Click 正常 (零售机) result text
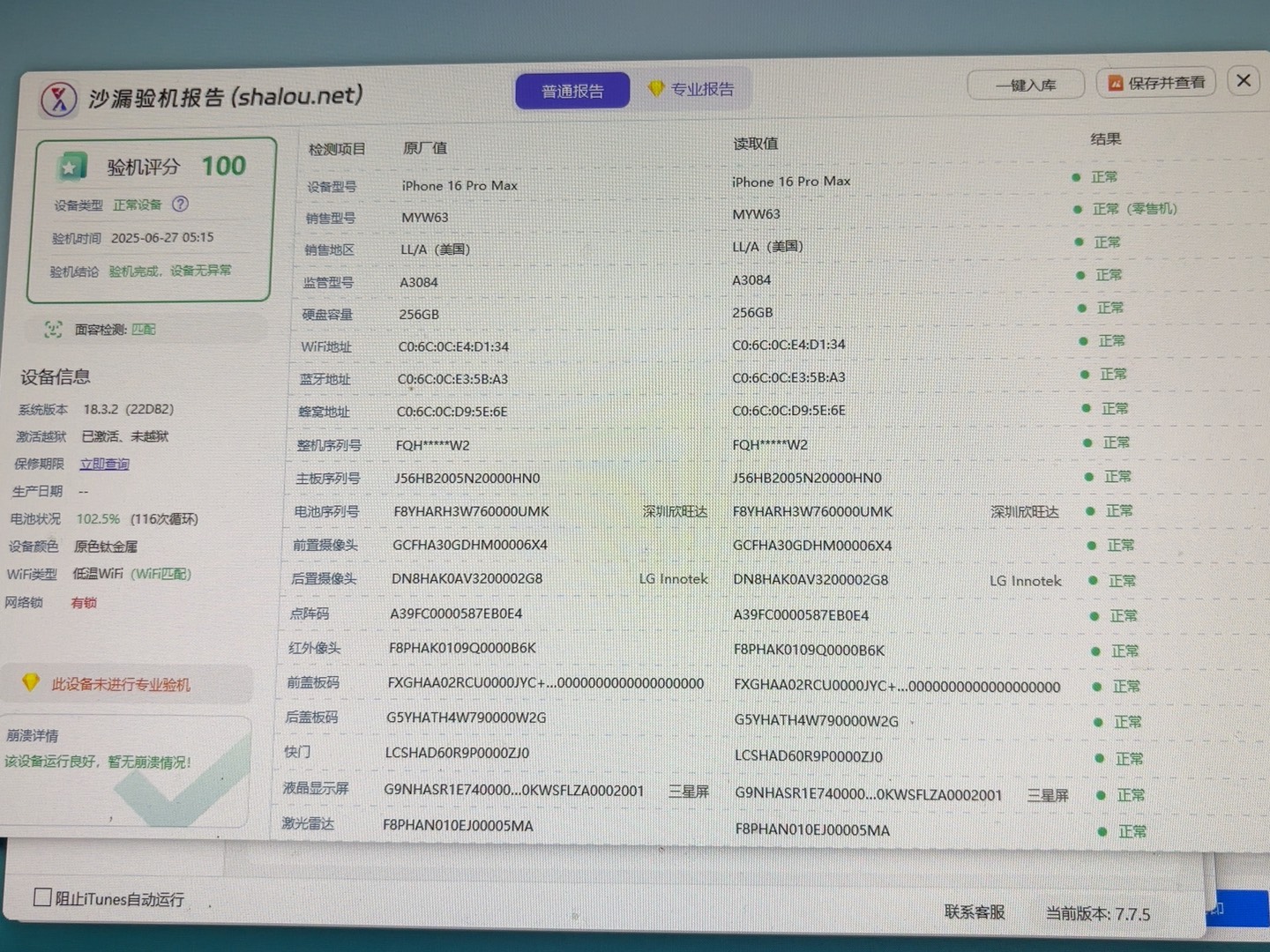The image size is (1270, 952). pyautogui.click(x=1134, y=209)
